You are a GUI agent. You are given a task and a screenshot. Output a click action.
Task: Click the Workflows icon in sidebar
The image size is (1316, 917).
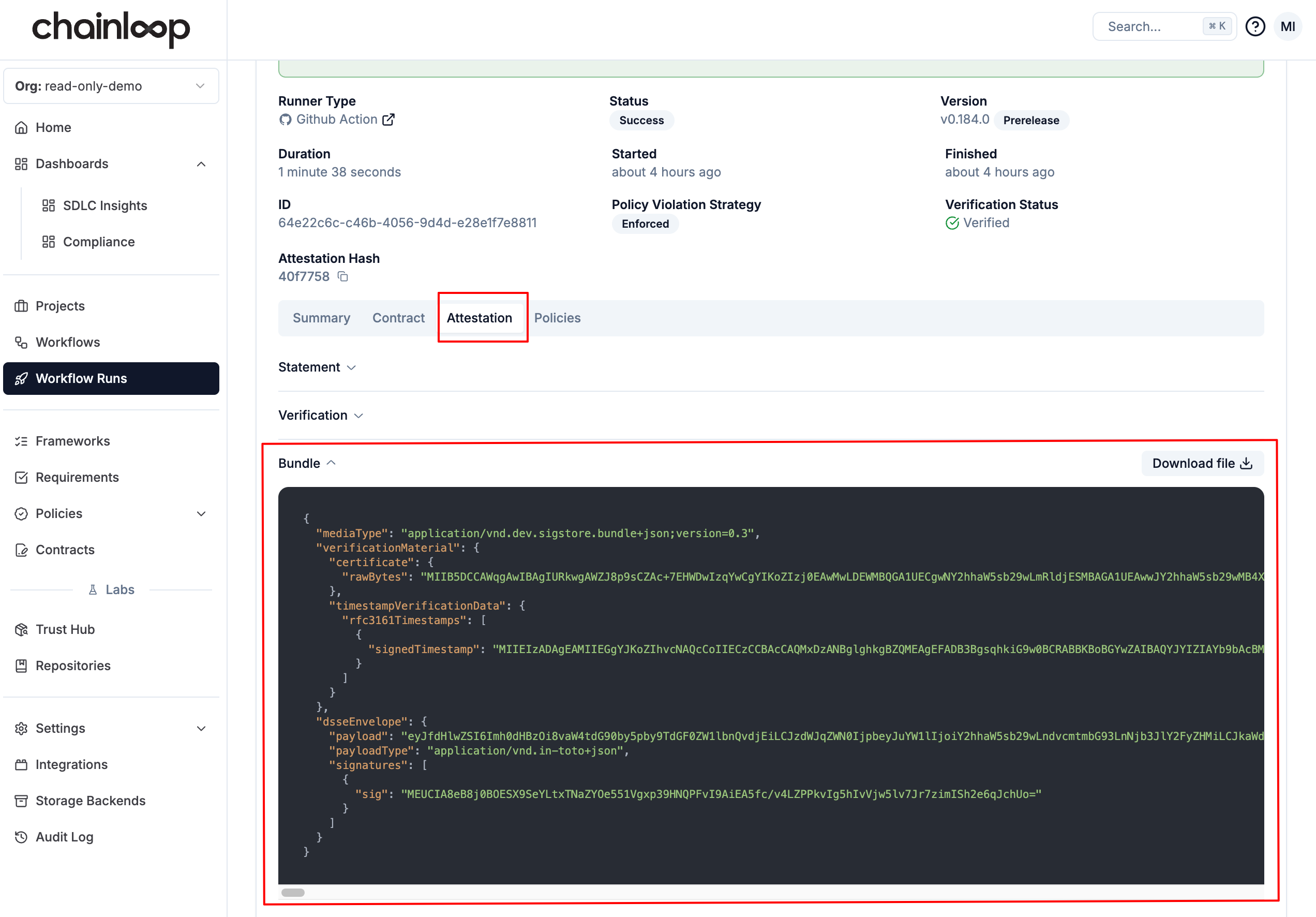pos(21,343)
